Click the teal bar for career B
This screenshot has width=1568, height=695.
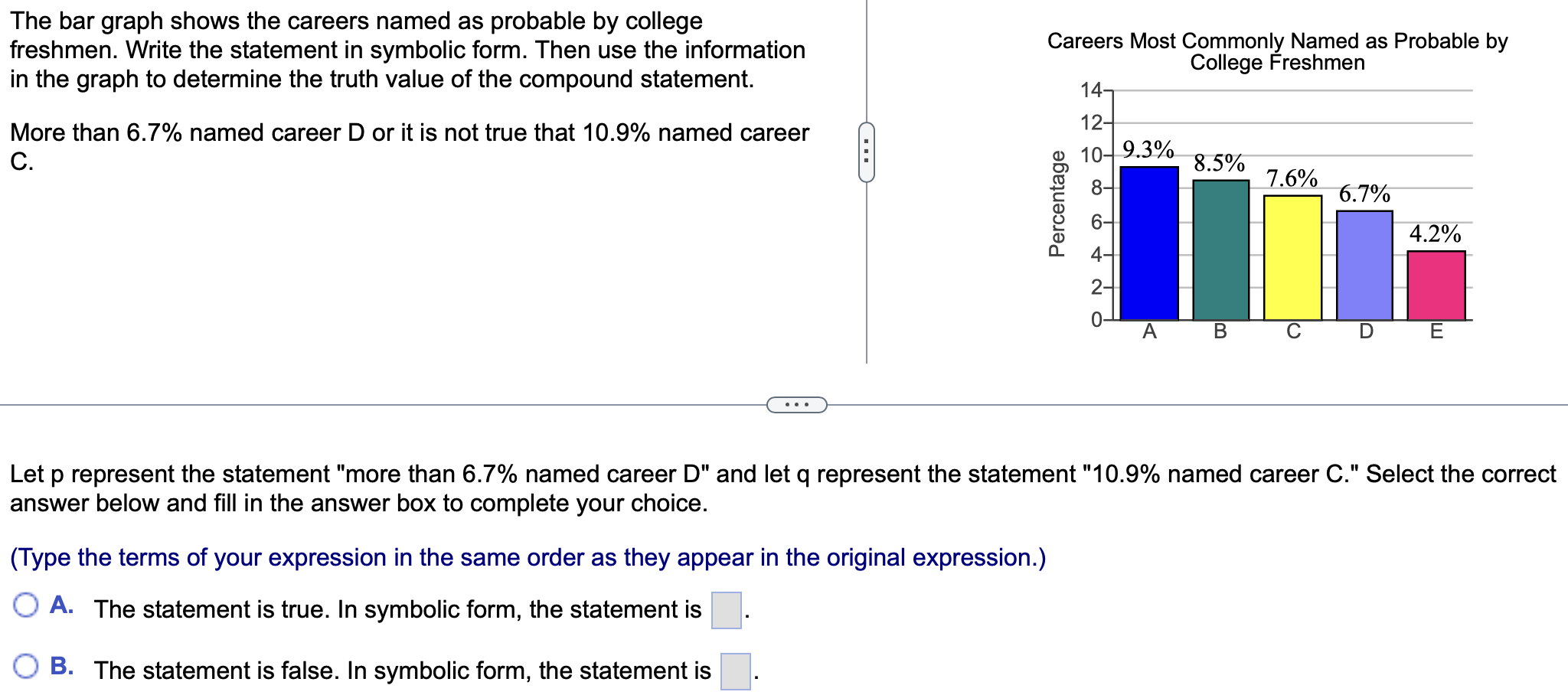[1220, 253]
